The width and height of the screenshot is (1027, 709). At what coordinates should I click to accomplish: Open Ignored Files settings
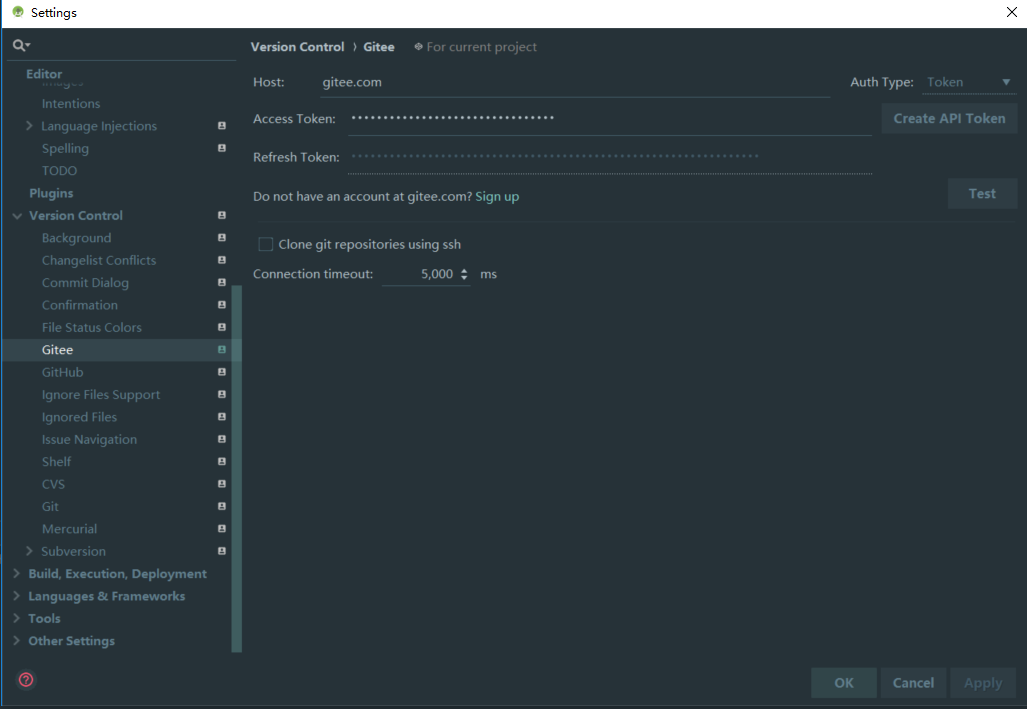[79, 417]
